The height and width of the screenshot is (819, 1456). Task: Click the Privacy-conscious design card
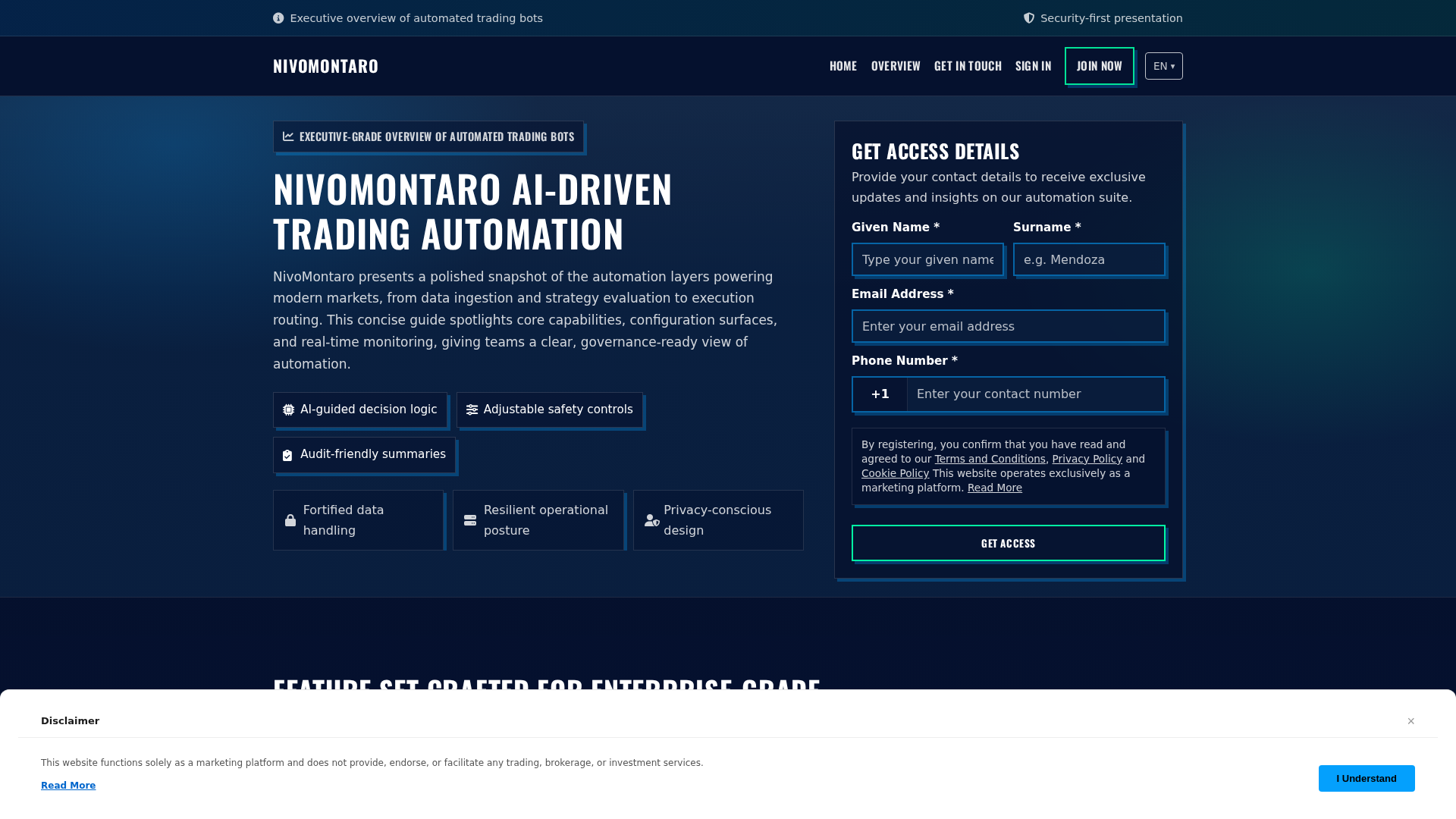tap(718, 520)
